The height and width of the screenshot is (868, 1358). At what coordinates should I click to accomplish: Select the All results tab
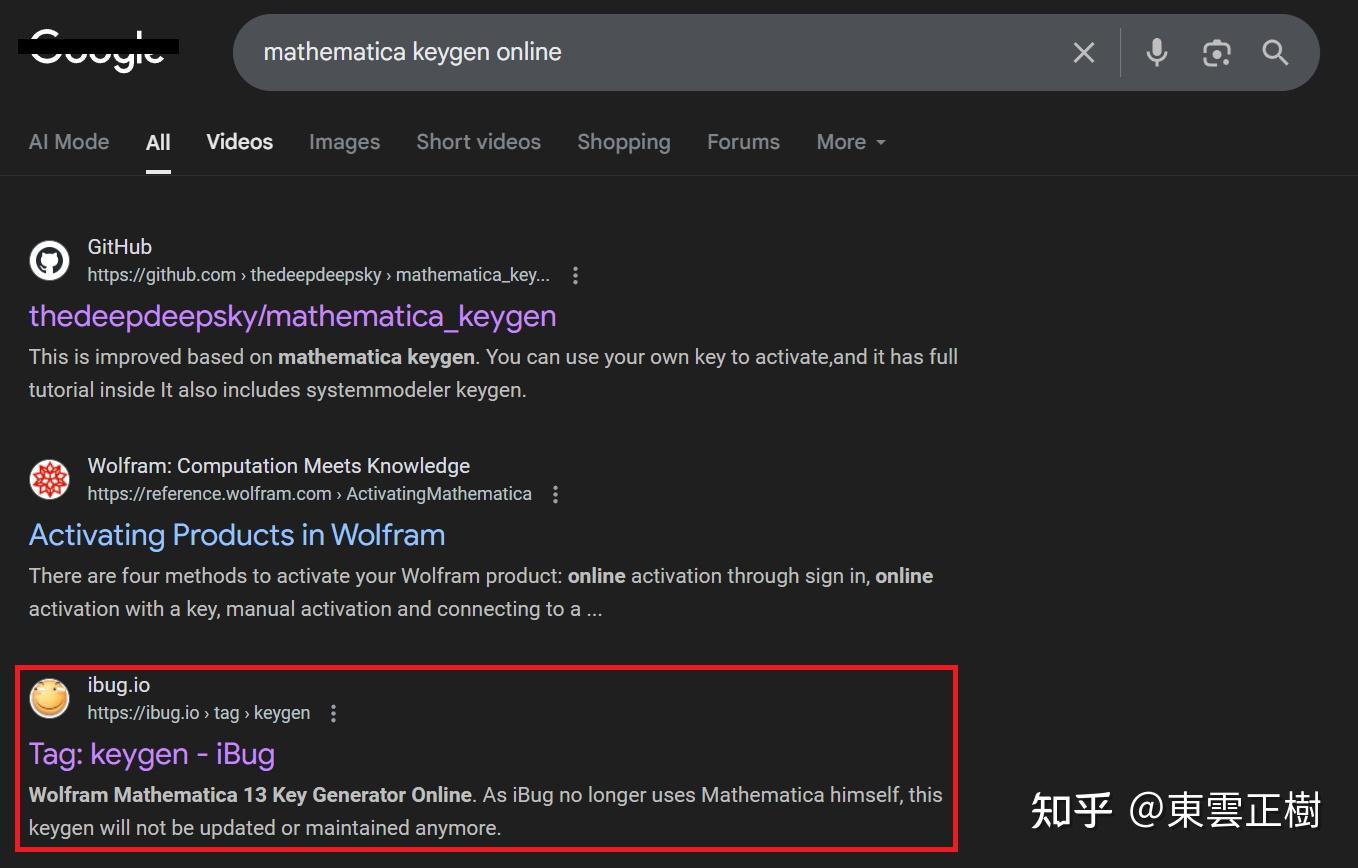point(158,142)
